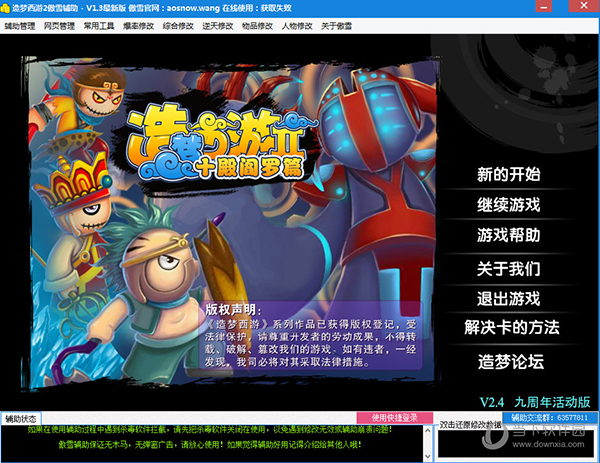This screenshot has height=463, width=600.
Task: Open the 关于傲雪 menu
Action: click(x=337, y=26)
